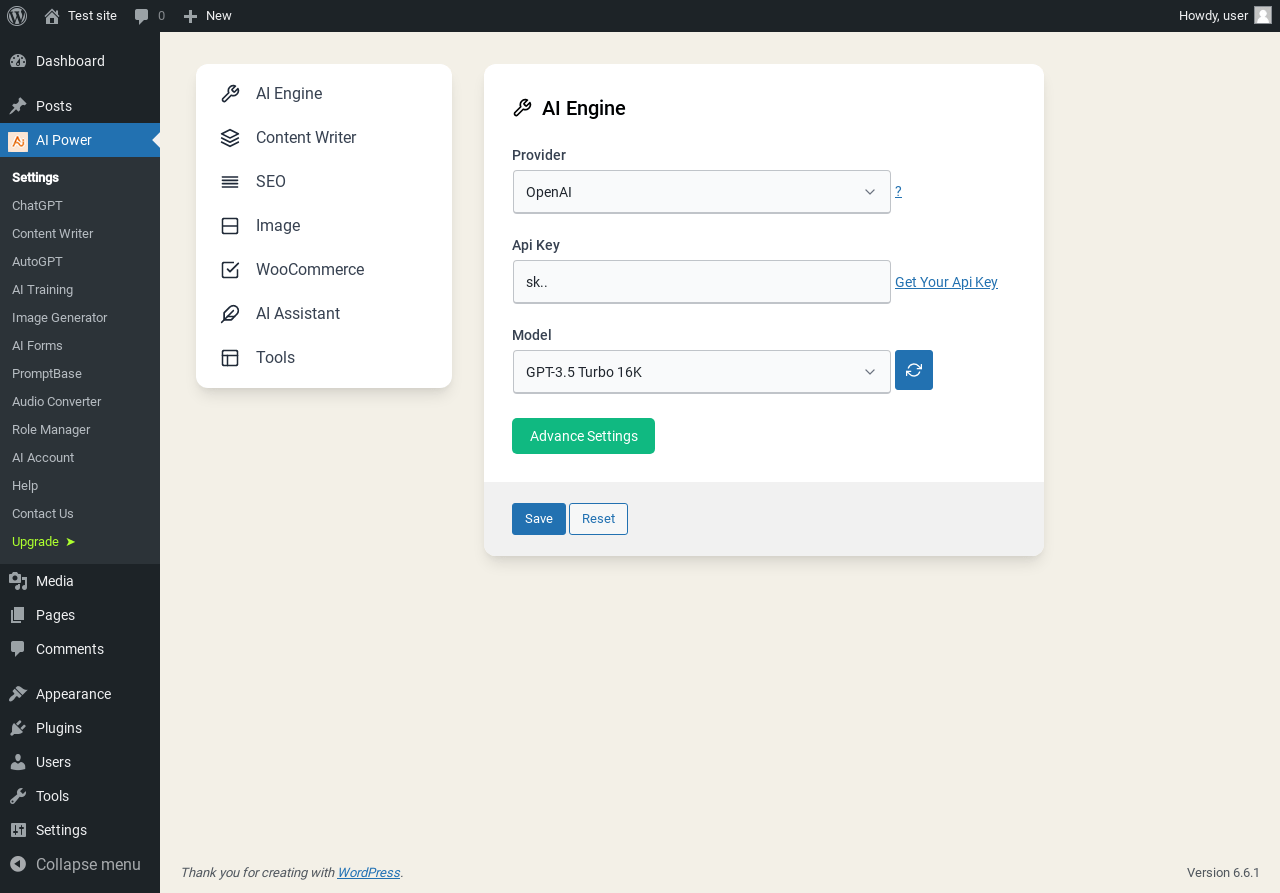Image resolution: width=1280 pixels, height=893 pixels.
Task: Click the user avatar icon
Action: 1263,15
